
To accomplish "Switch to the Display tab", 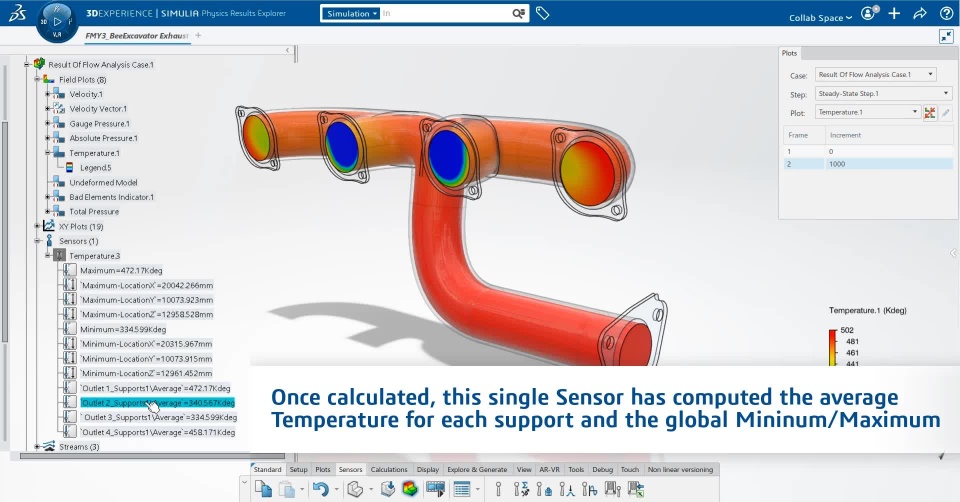I will click(428, 470).
